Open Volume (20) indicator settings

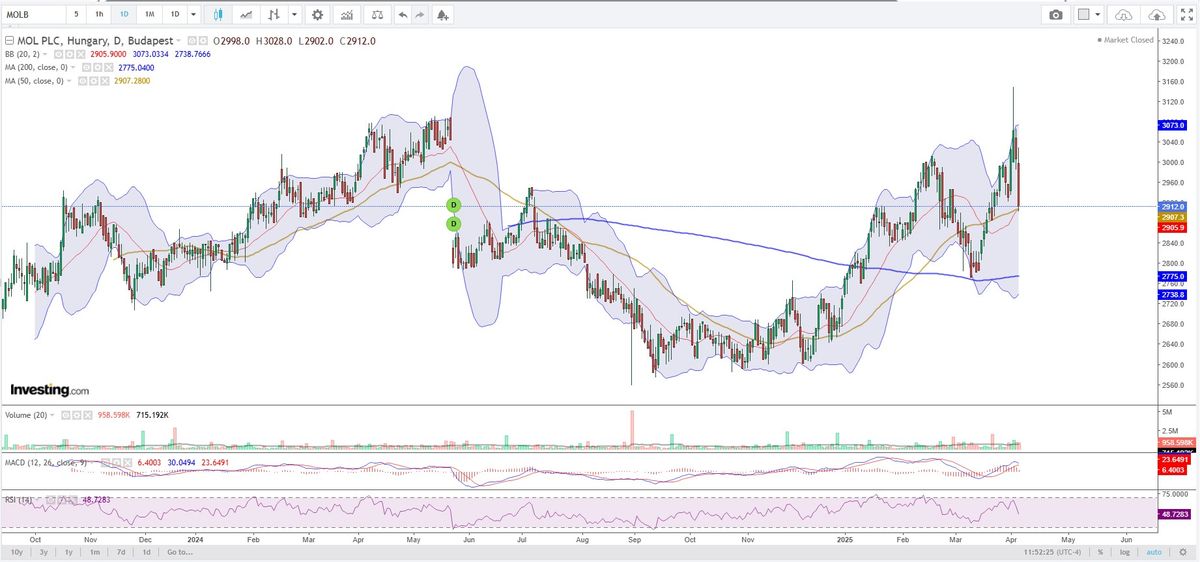[76, 415]
